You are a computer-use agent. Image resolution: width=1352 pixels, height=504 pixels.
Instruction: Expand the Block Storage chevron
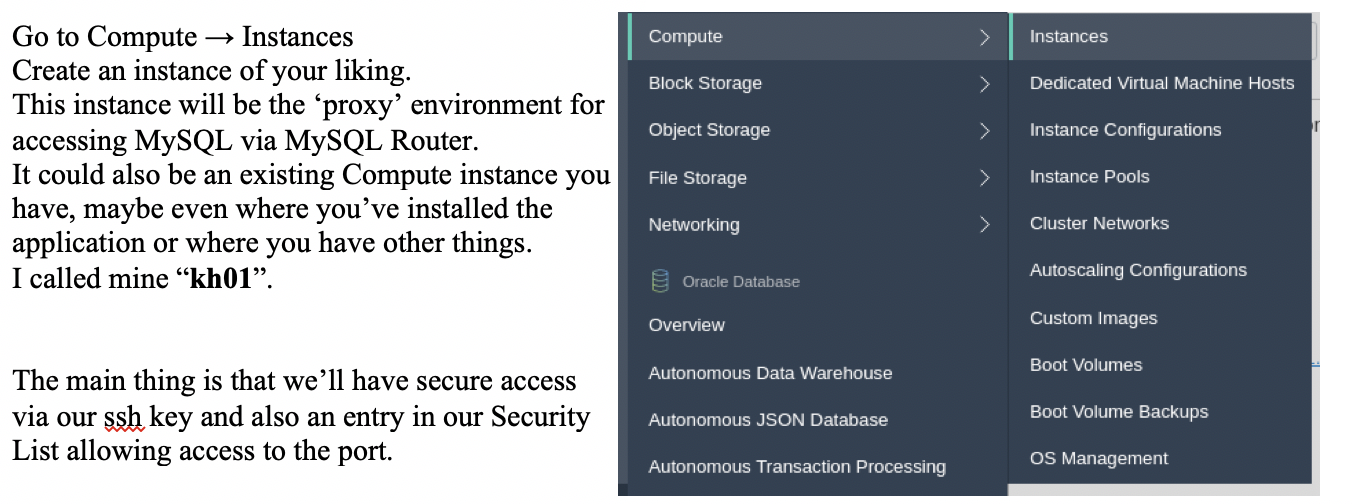tap(985, 84)
